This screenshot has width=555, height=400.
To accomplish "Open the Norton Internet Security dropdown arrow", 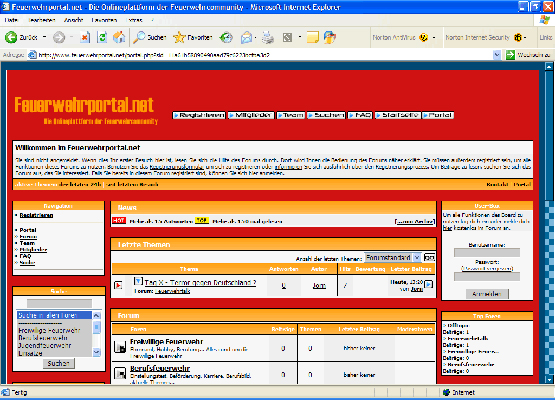I will point(525,37).
